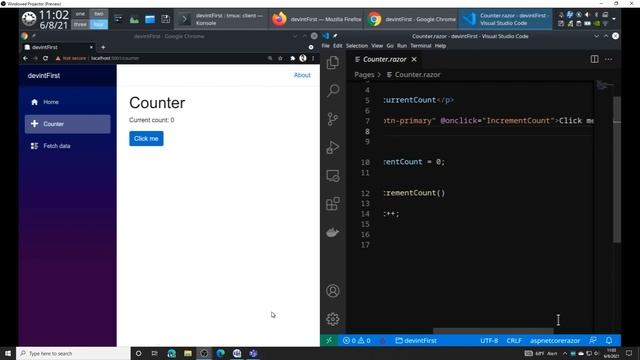This screenshot has height=360, width=640.
Task: Click the remote window indicator in status bar
Action: [329, 340]
